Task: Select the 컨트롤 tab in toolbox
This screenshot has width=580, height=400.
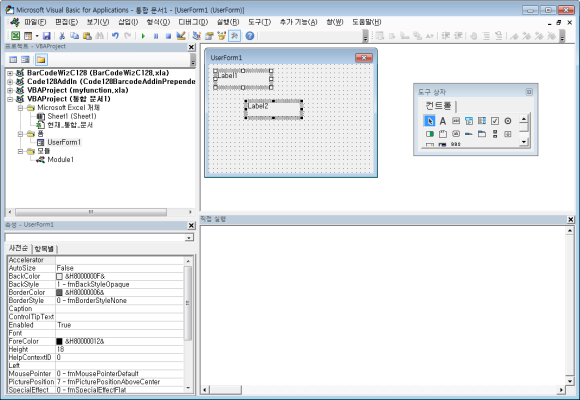Action: pyautogui.click(x=438, y=106)
